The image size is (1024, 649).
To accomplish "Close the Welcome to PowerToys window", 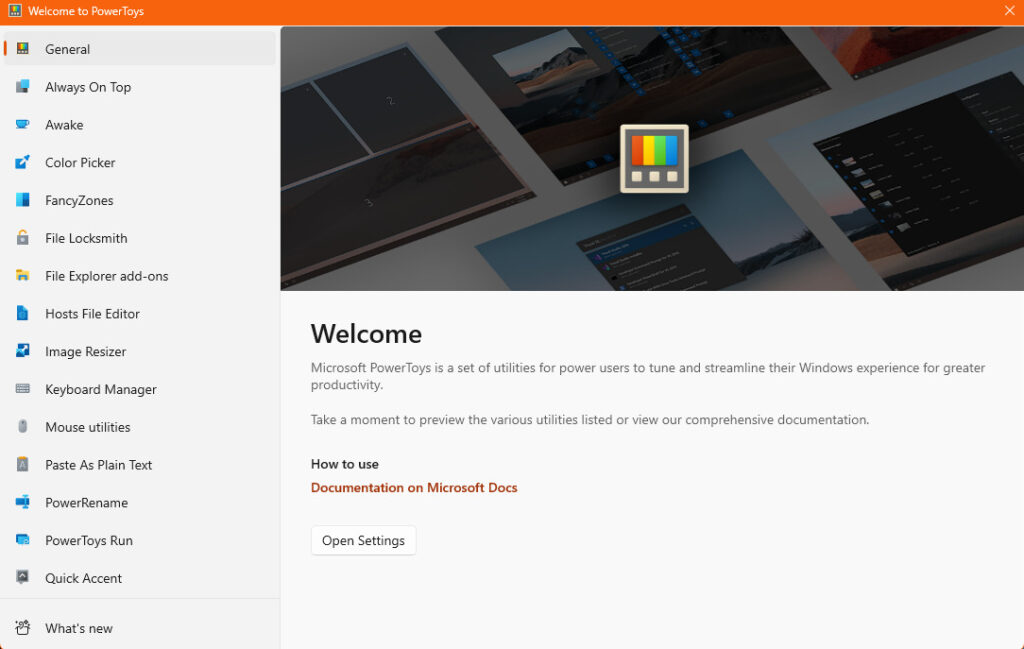I will pyautogui.click(x=1009, y=11).
